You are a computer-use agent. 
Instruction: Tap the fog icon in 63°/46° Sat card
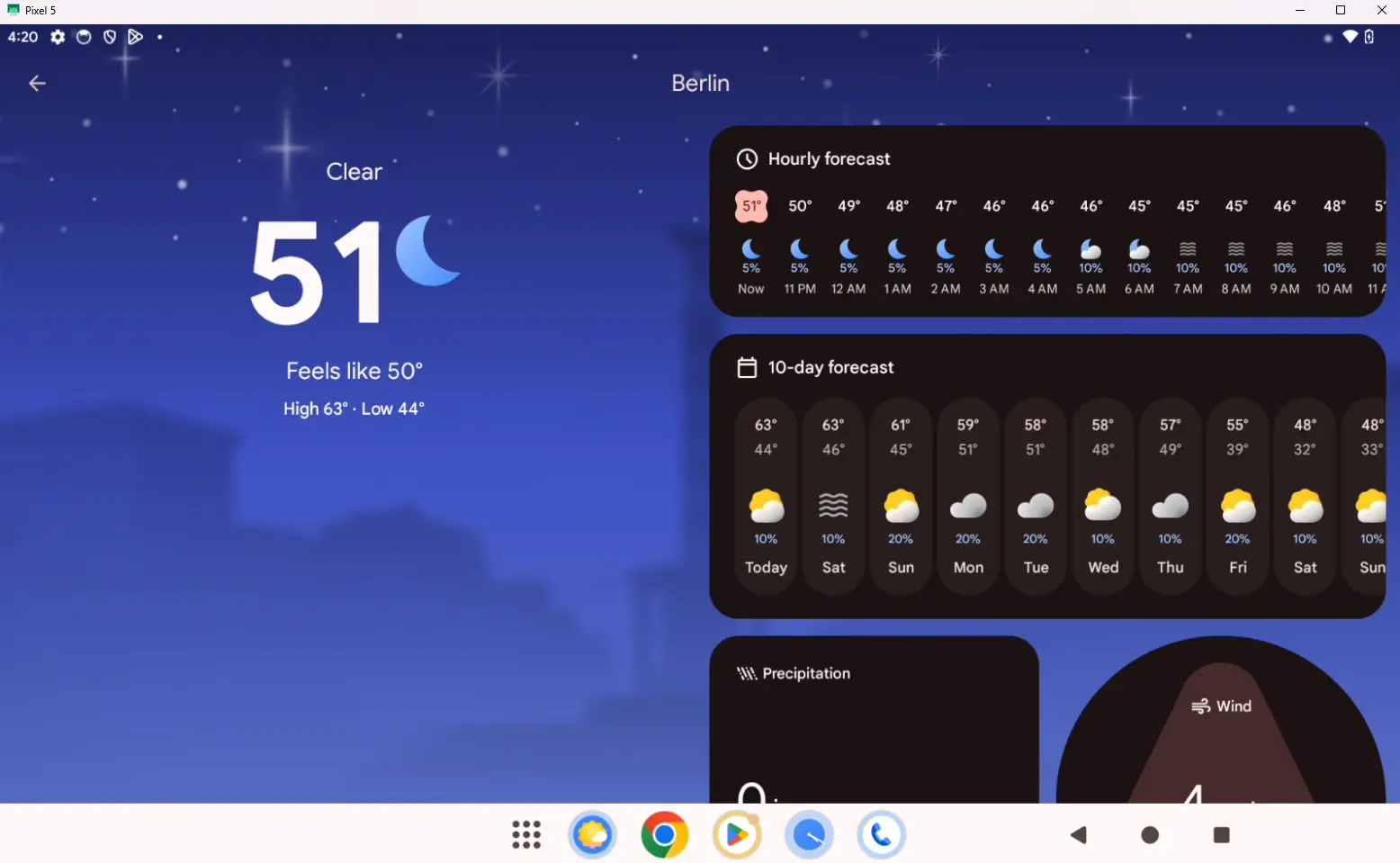(x=833, y=506)
